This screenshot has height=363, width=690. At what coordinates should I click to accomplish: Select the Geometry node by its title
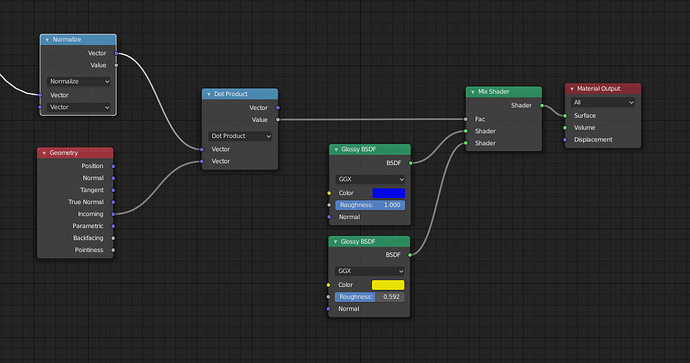point(63,153)
